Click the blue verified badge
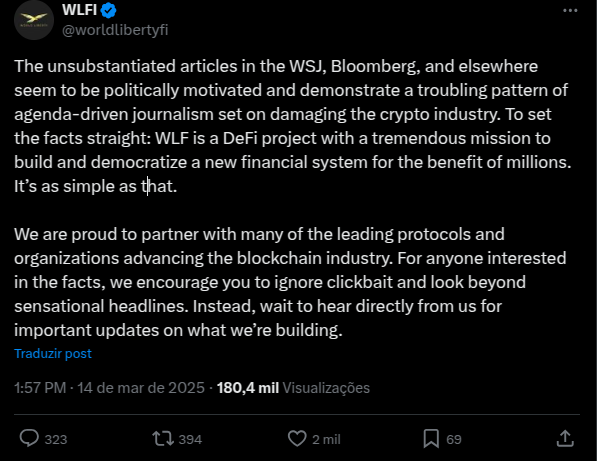The image size is (597, 461). point(109,10)
